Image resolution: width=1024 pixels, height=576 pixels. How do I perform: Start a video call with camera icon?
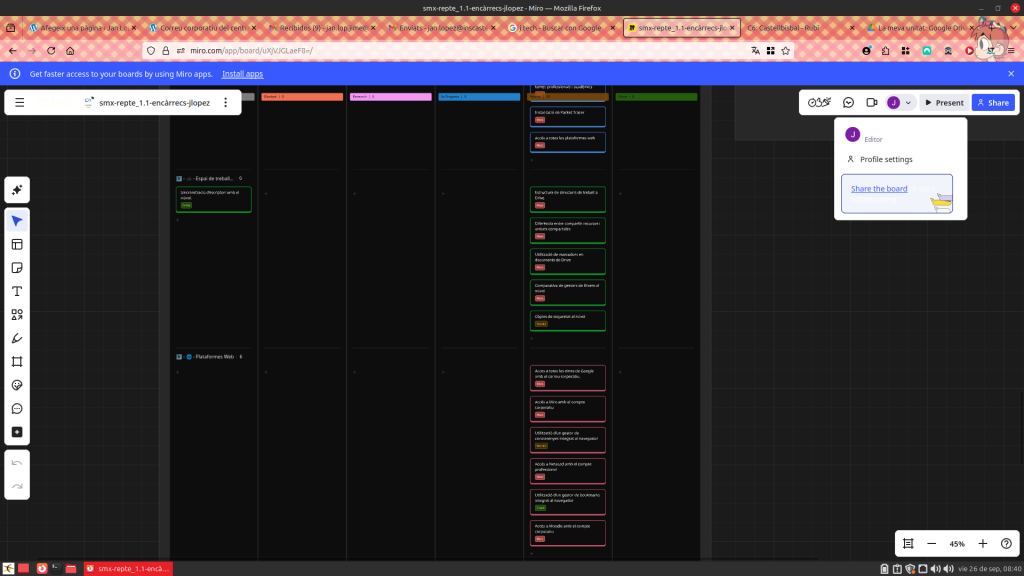click(872, 102)
